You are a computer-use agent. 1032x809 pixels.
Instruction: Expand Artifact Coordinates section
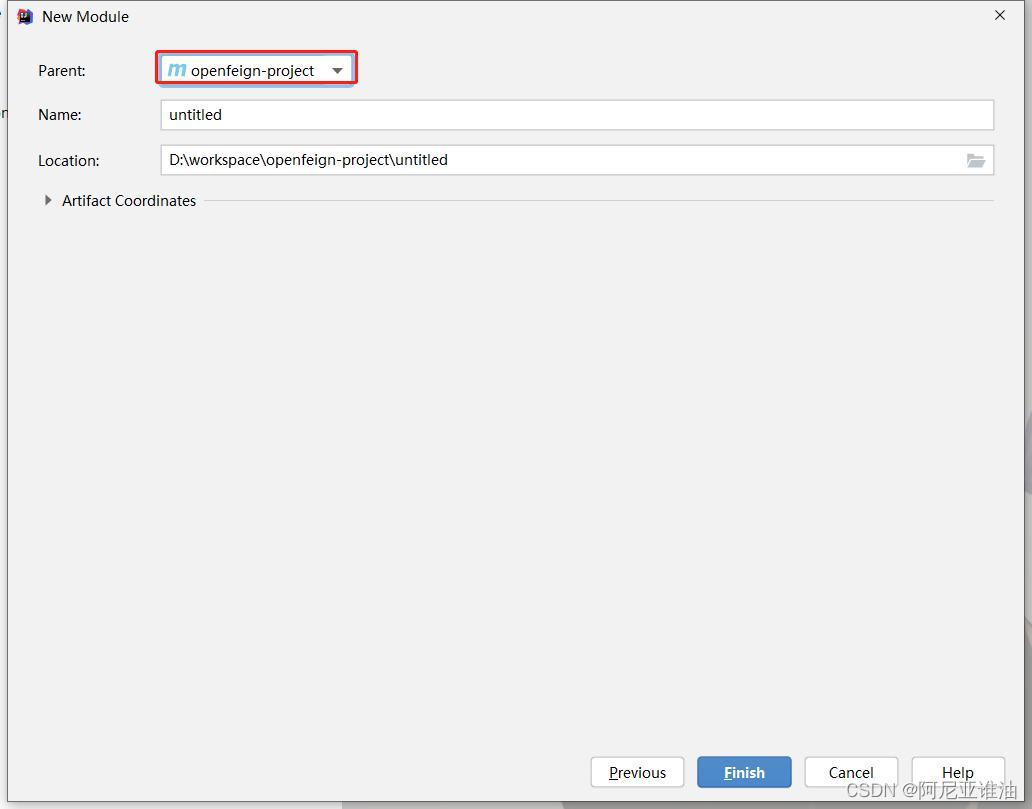point(47,200)
